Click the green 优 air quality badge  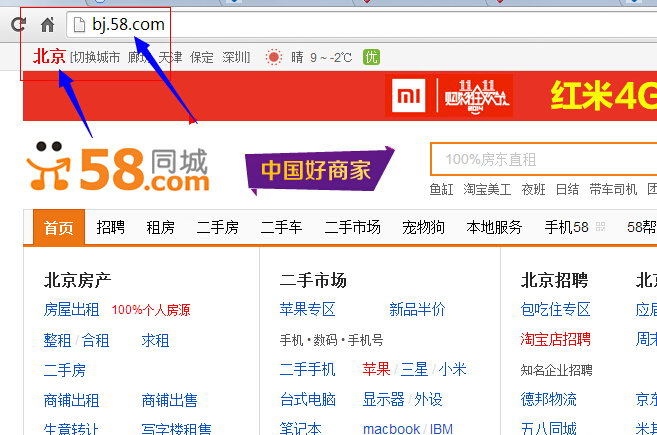371,57
